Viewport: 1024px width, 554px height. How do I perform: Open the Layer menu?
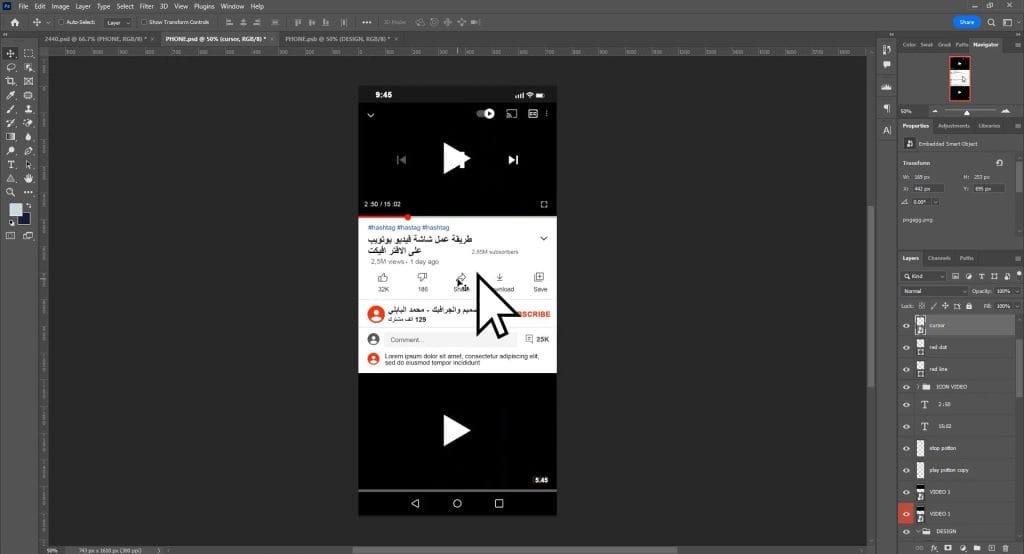pyautogui.click(x=83, y=7)
